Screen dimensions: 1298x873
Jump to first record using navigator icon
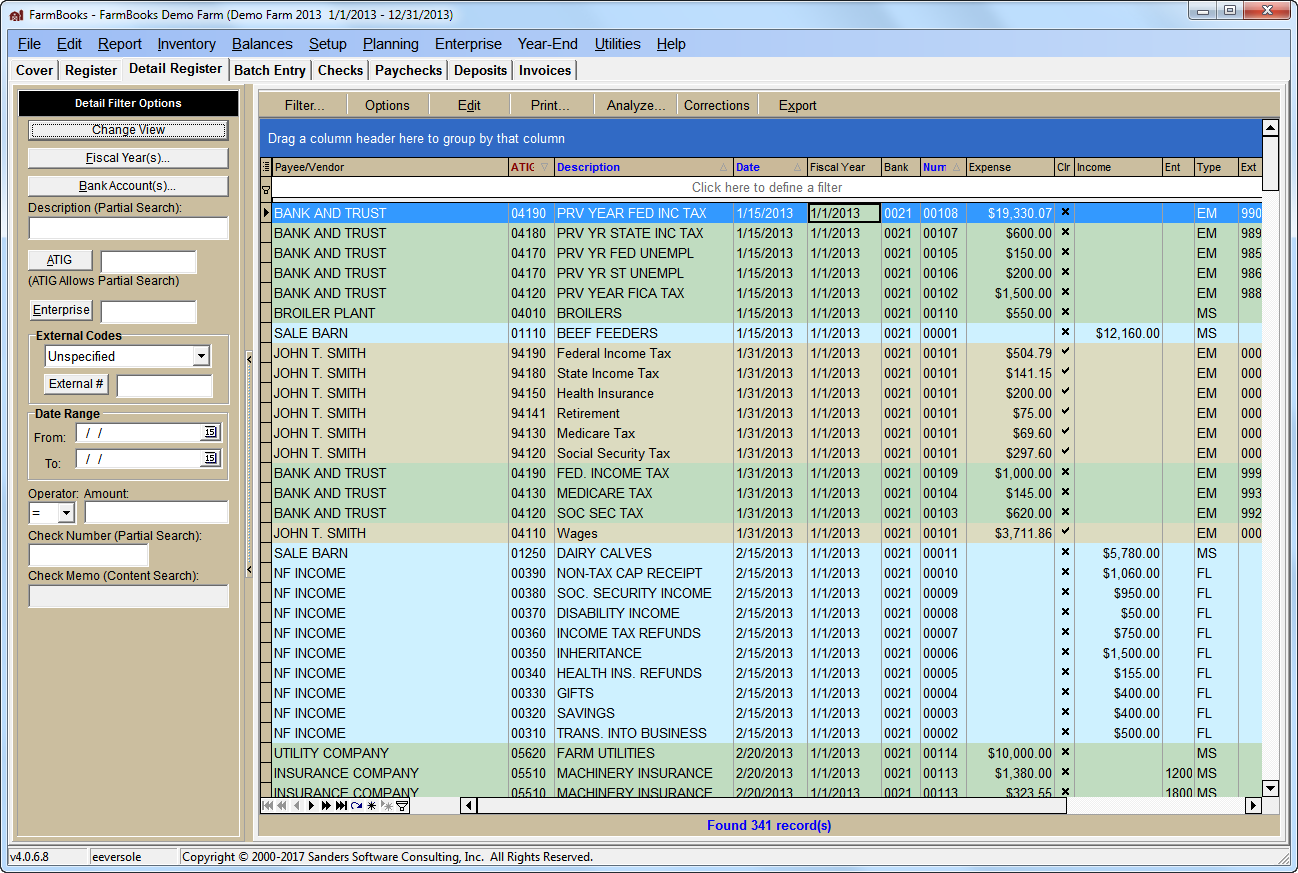[267, 805]
